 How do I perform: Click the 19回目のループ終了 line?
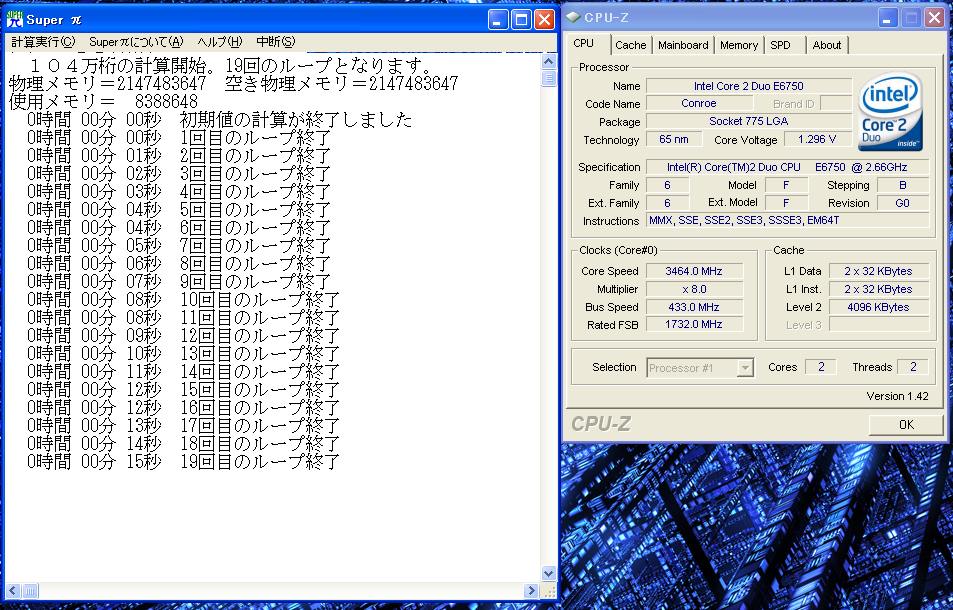[184, 462]
